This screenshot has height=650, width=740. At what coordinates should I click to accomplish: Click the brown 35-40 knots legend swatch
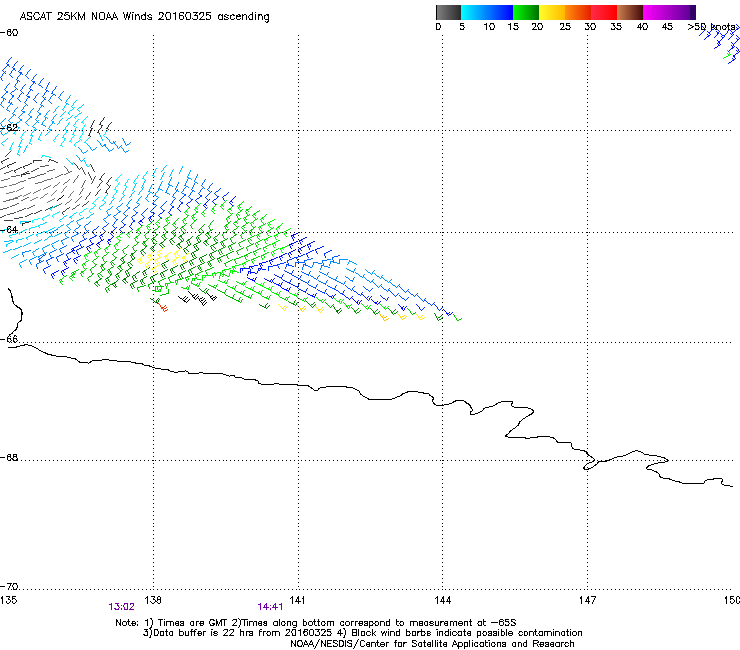click(x=630, y=12)
